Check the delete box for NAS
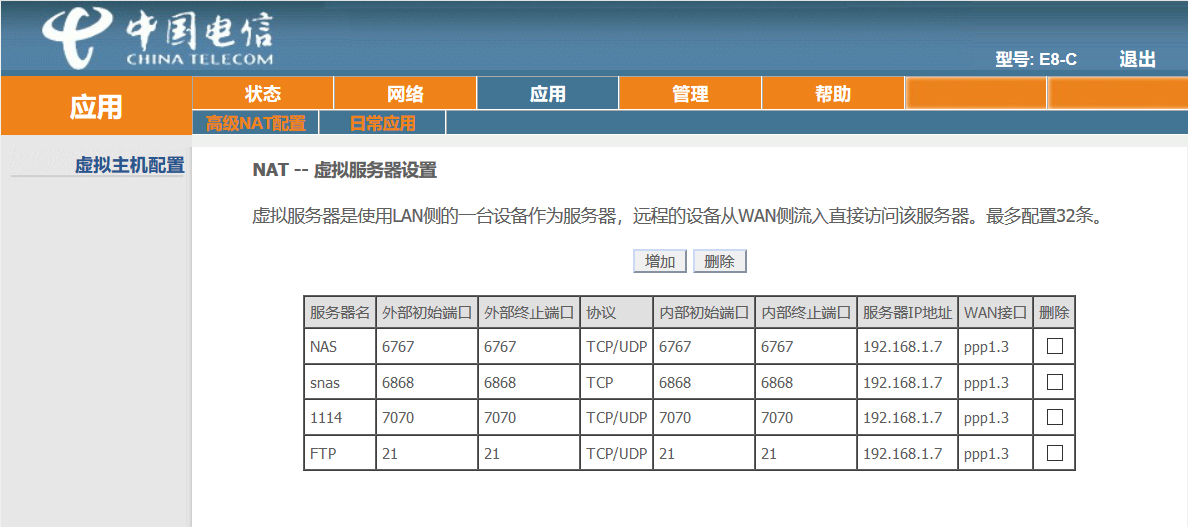This screenshot has height=527, width=1188. (1054, 346)
